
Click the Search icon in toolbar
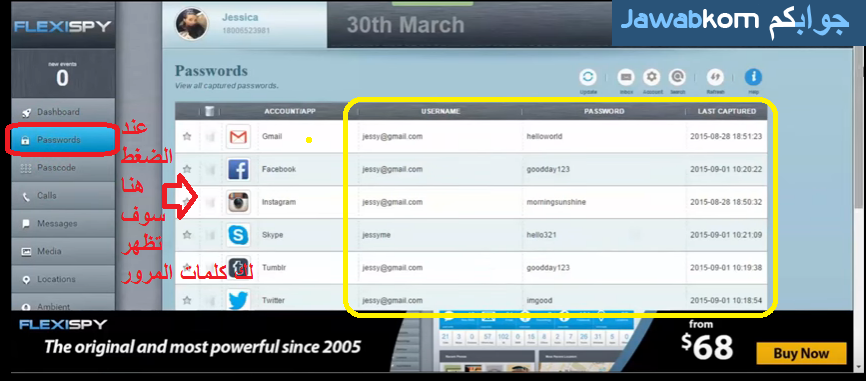point(677,77)
